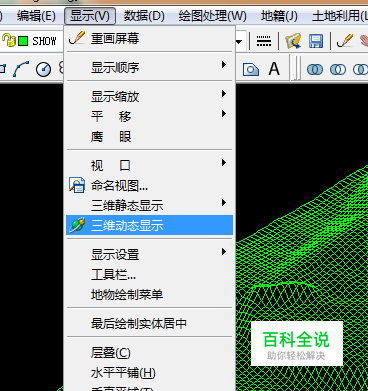Select the circle tool icon
The image size is (368, 391).
43,69
